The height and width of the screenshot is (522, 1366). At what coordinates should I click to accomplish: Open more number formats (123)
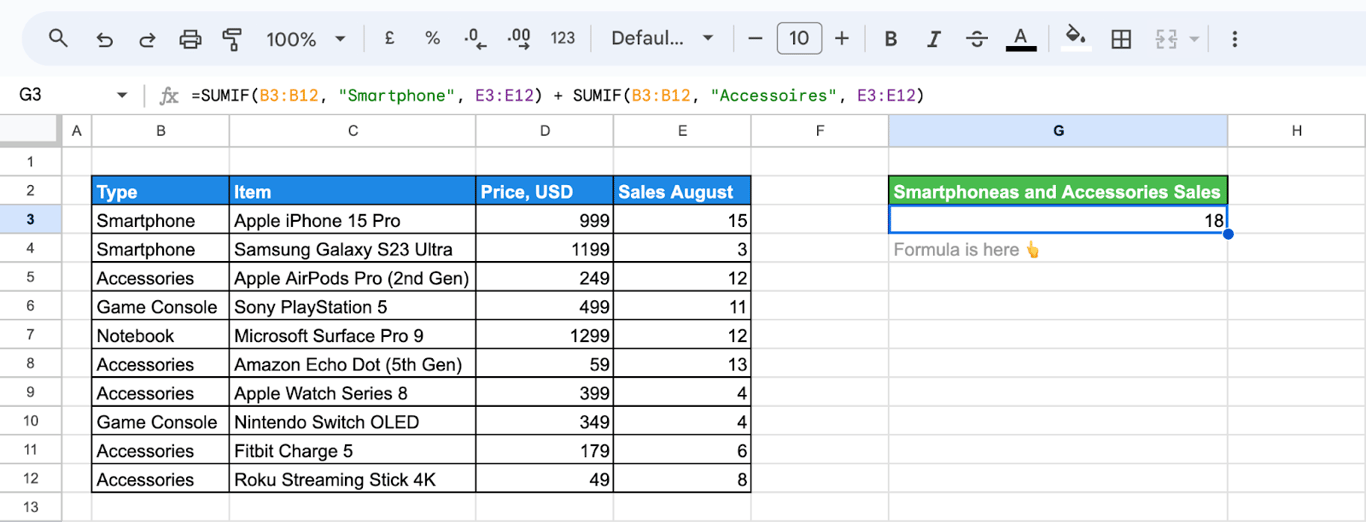(x=563, y=38)
